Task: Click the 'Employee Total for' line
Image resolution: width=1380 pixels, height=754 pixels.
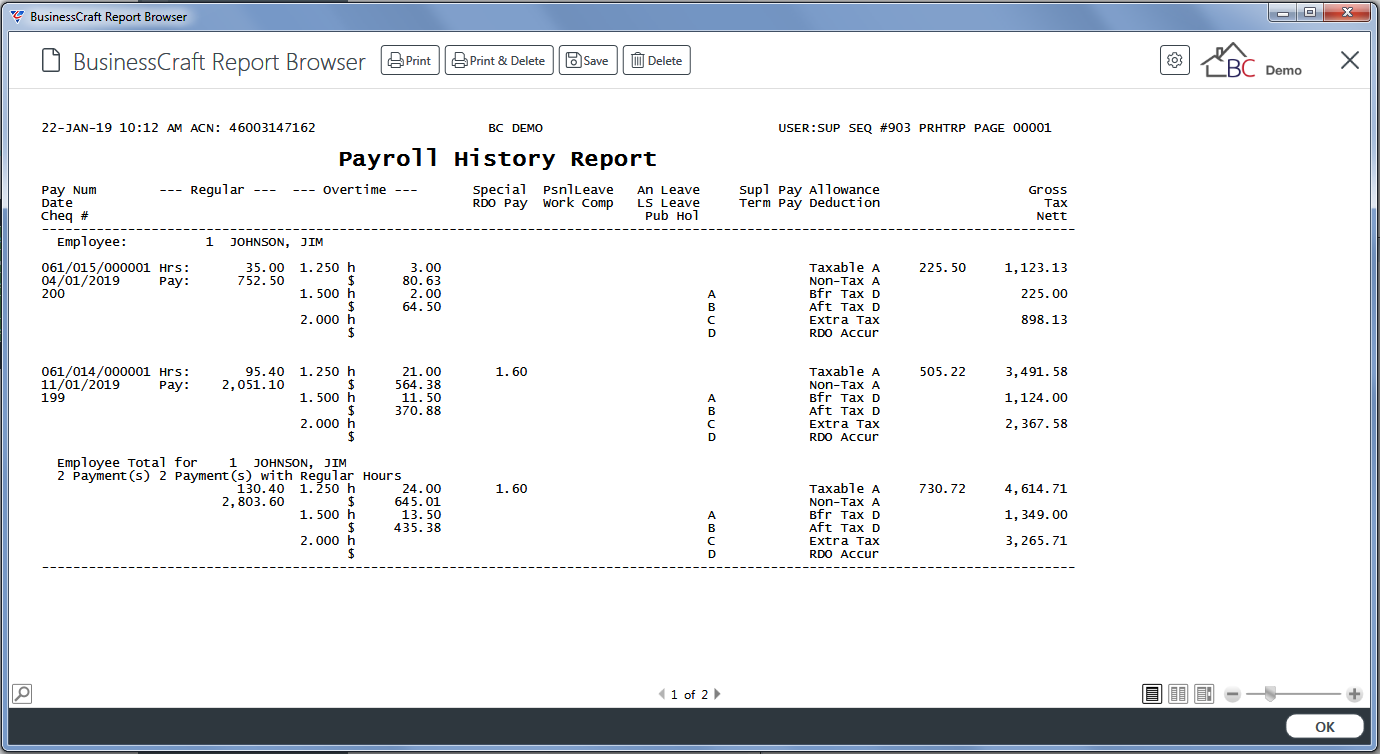Action: click(x=202, y=463)
